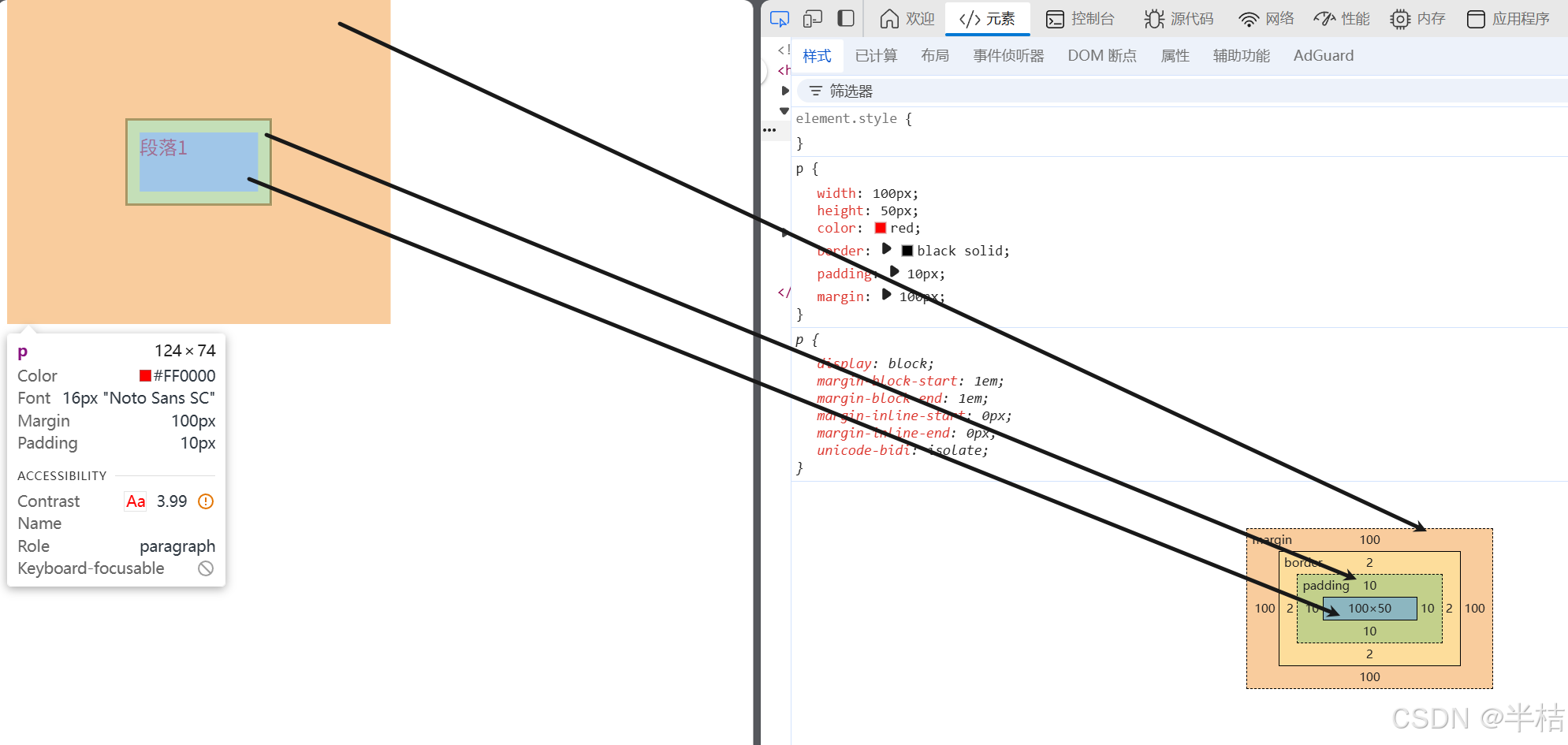Switch to 事件侦听器 event listeners subtab
Screen dimensions: 1568x745
click(x=1008, y=56)
